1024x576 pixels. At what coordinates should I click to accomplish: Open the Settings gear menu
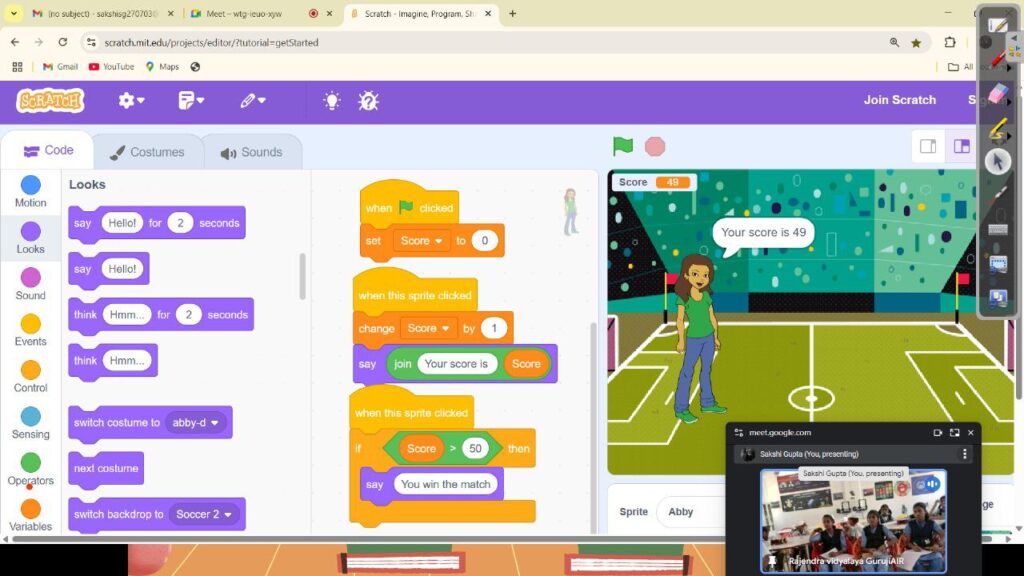[131, 101]
